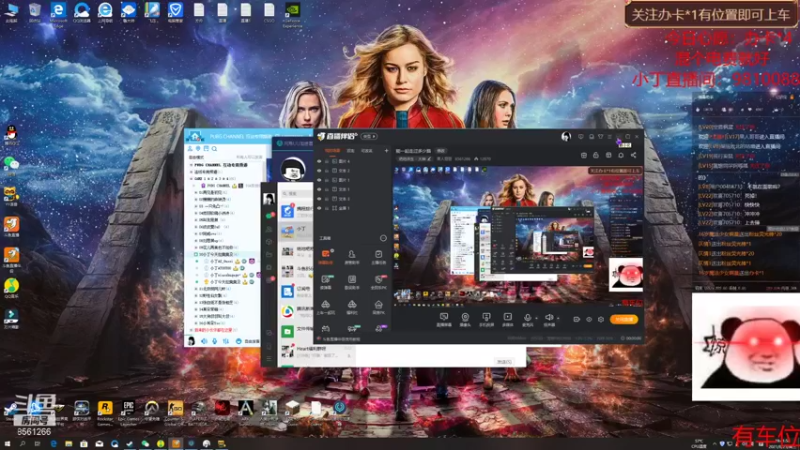The image size is (800, 450).
Task: Hide the top layer in the streaming app scene list
Action: pos(319,161)
